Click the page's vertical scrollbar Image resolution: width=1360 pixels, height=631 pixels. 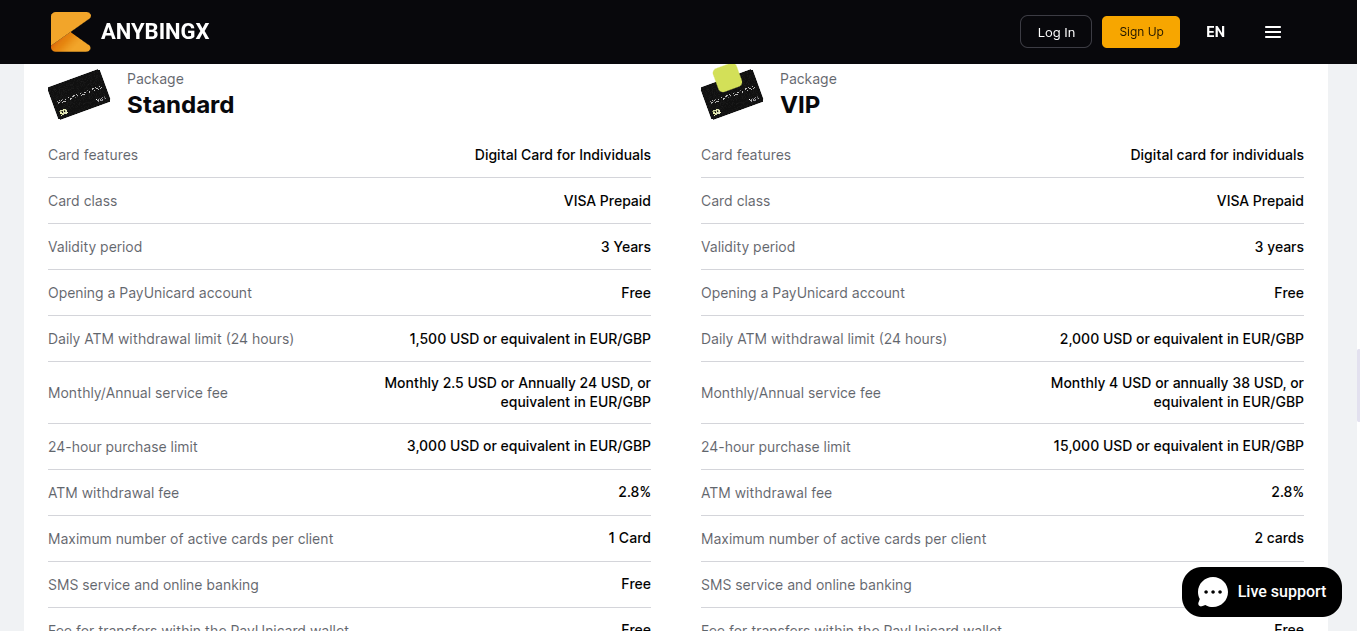pos(1355,380)
